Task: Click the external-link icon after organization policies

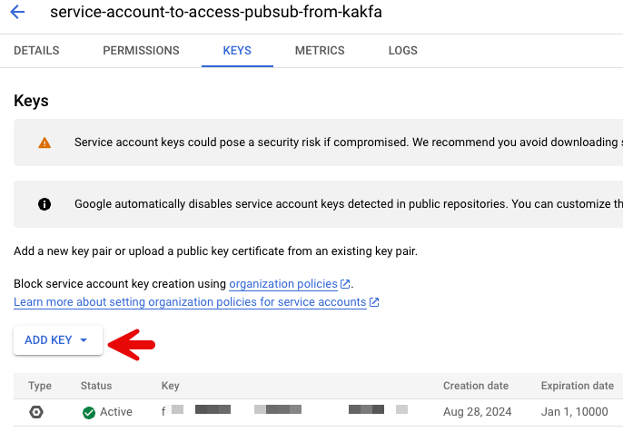Action: 345,284
